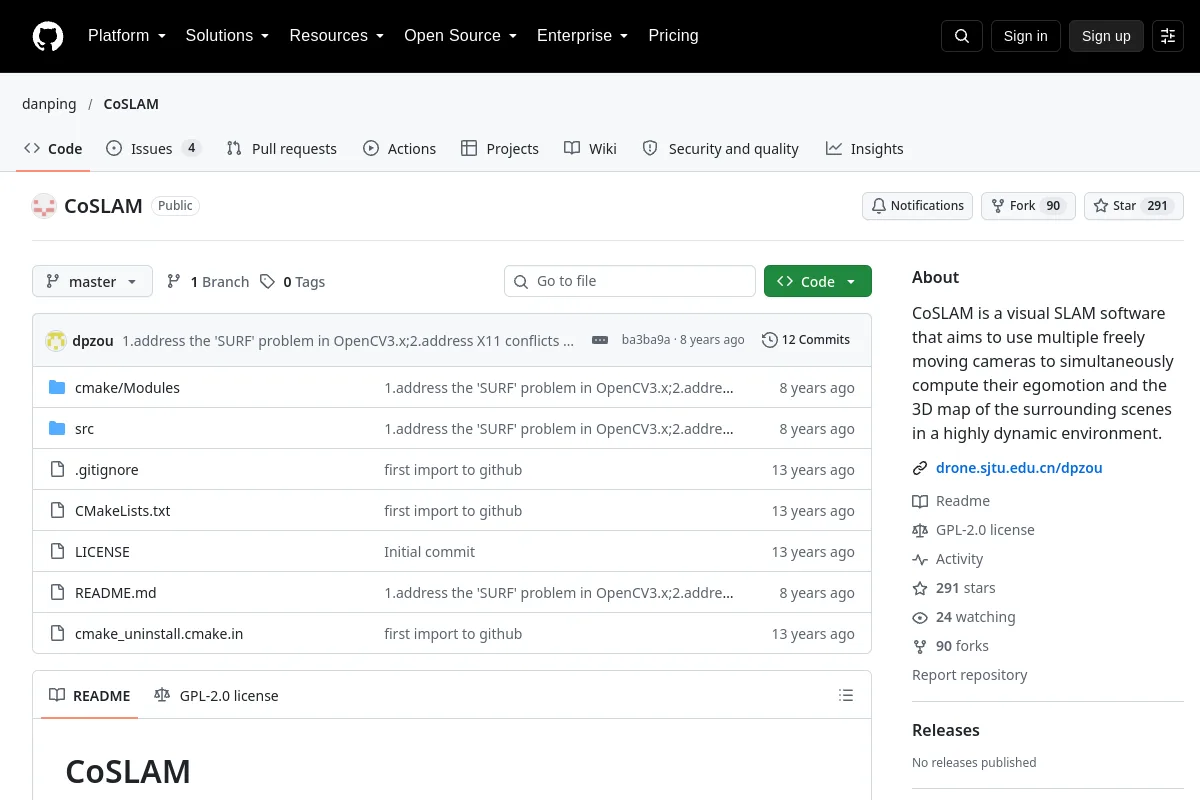Click the Sign up button

coord(1106,36)
